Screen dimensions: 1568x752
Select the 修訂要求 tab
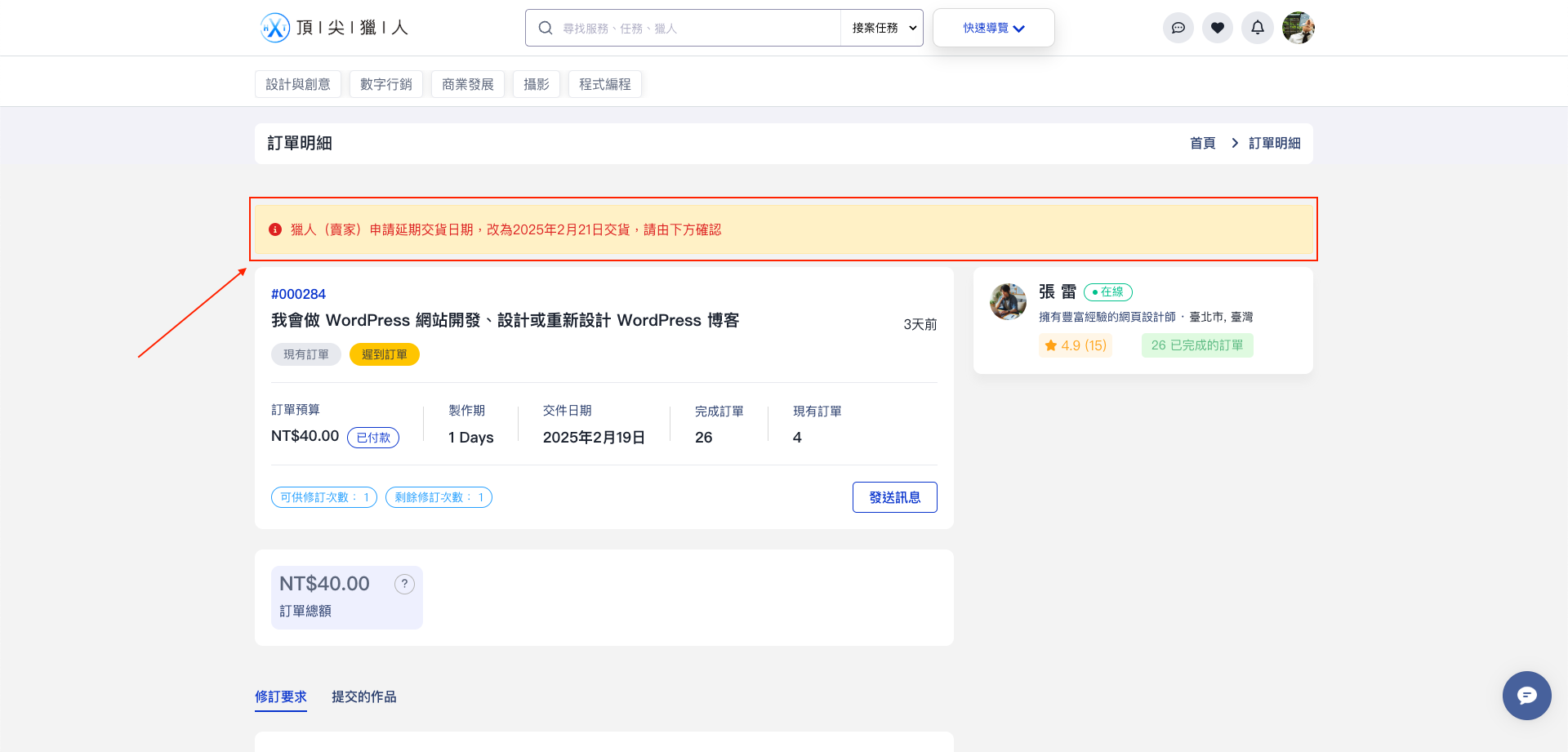pyautogui.click(x=280, y=696)
